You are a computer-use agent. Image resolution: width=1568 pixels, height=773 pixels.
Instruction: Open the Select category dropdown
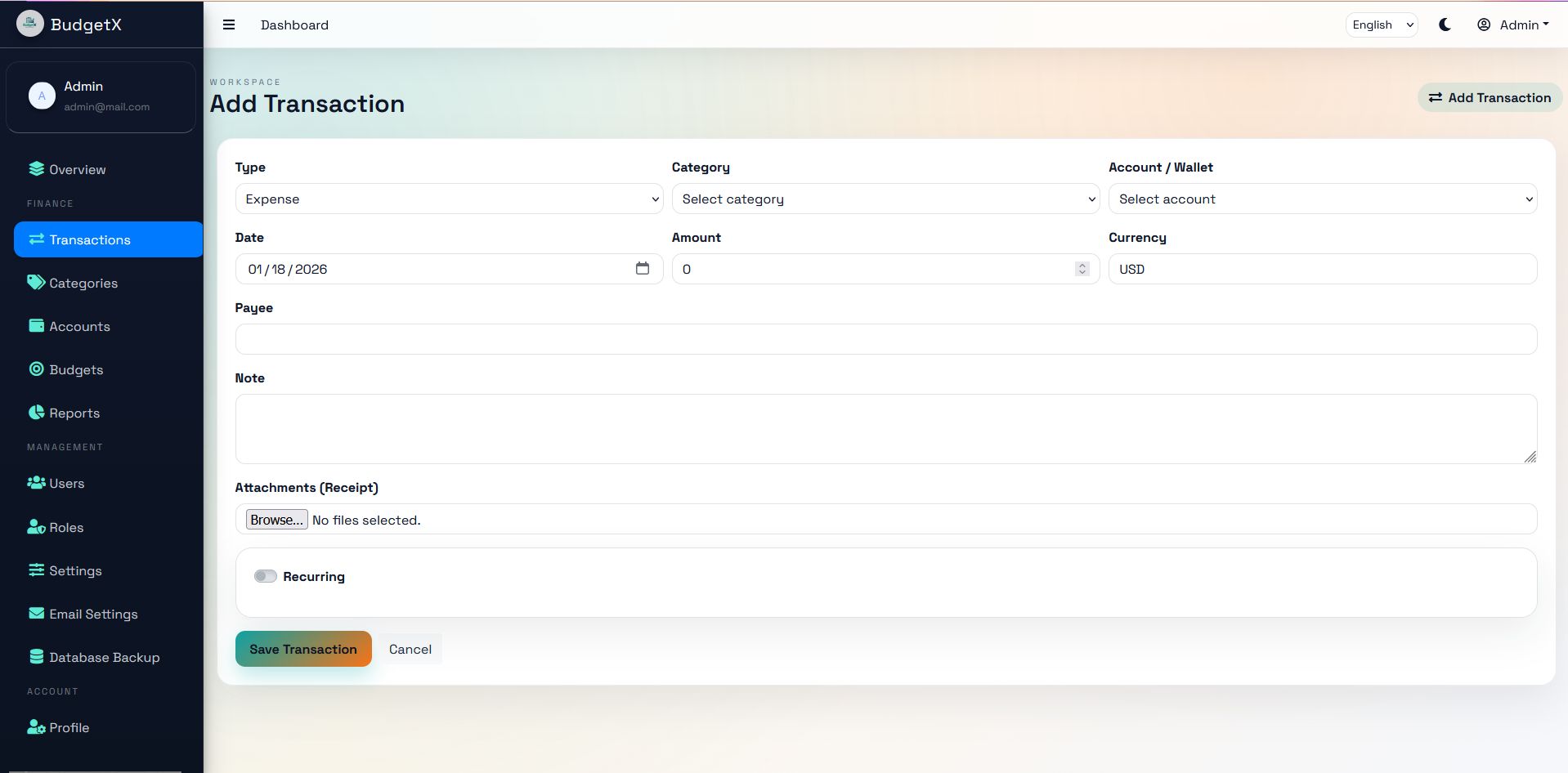click(885, 199)
